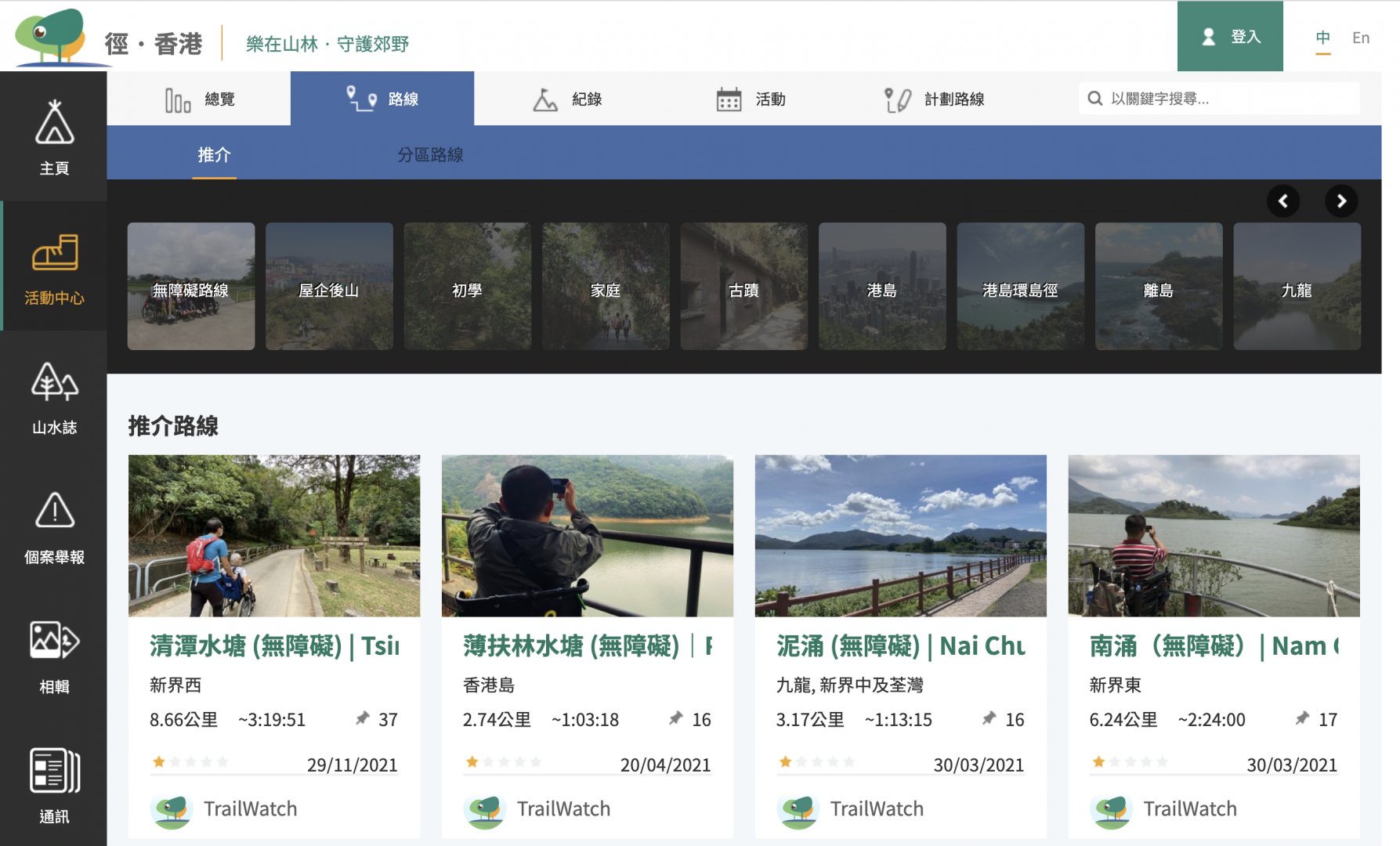
Task: Click the tent icon for 主頁
Action: point(54,123)
